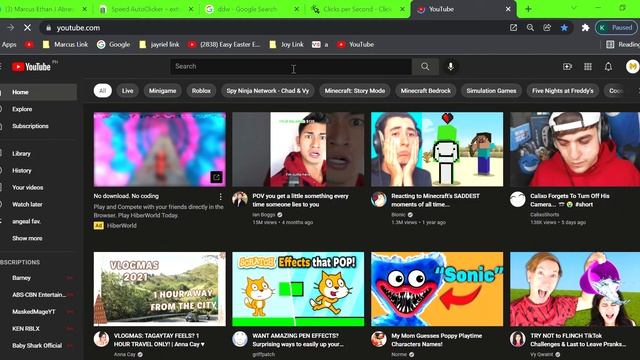Open Baby Shark Official subscription channel
This screenshot has height=360, width=640.
click(x=38, y=346)
